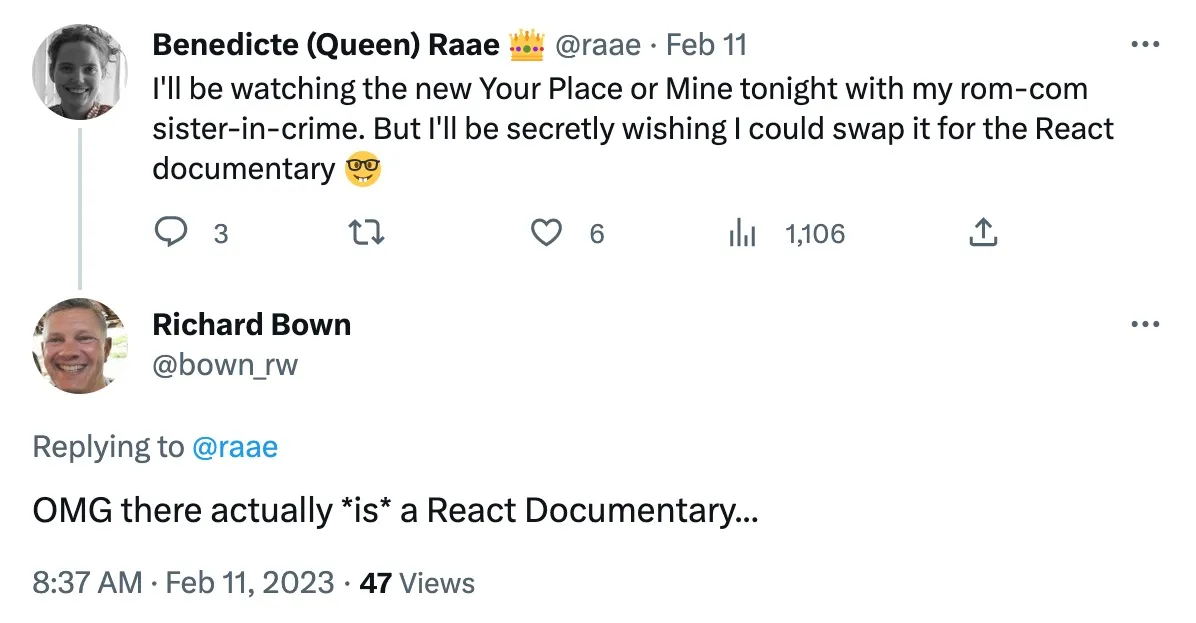Toggle the reply action on the tweet
This screenshot has height=623, width=1196.
point(173,233)
